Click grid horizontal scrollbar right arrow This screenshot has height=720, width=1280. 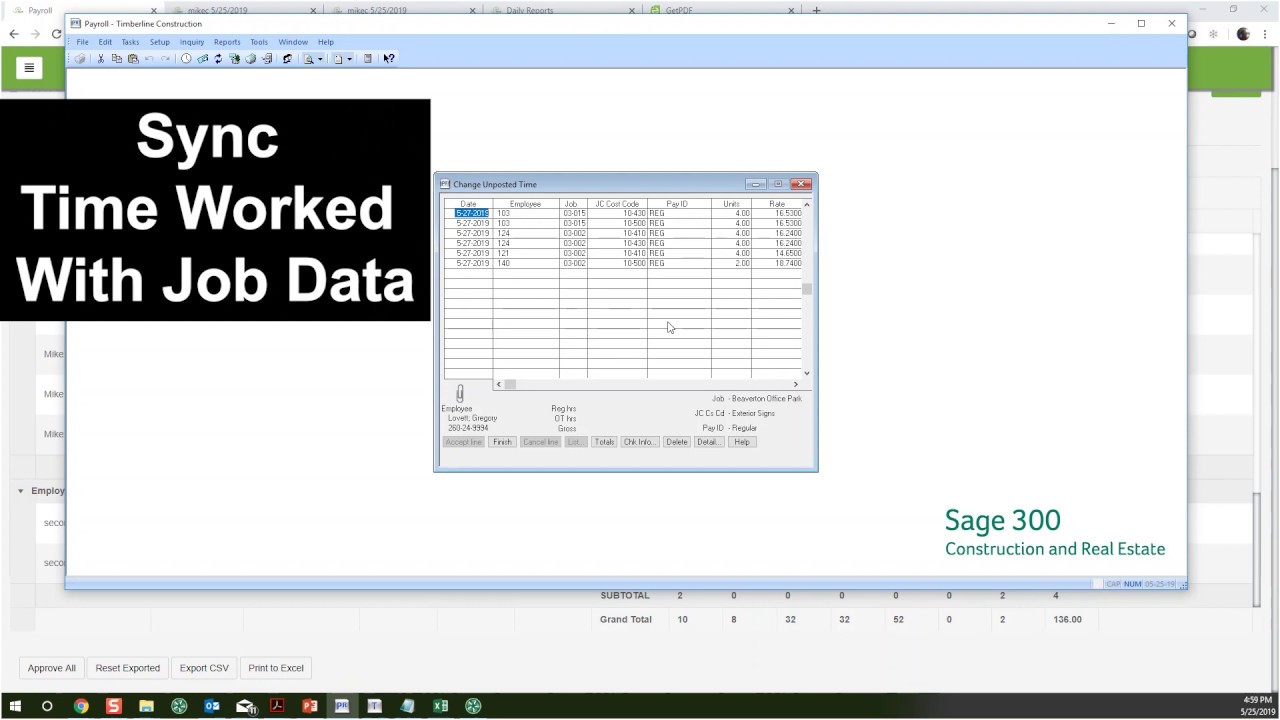(x=796, y=384)
